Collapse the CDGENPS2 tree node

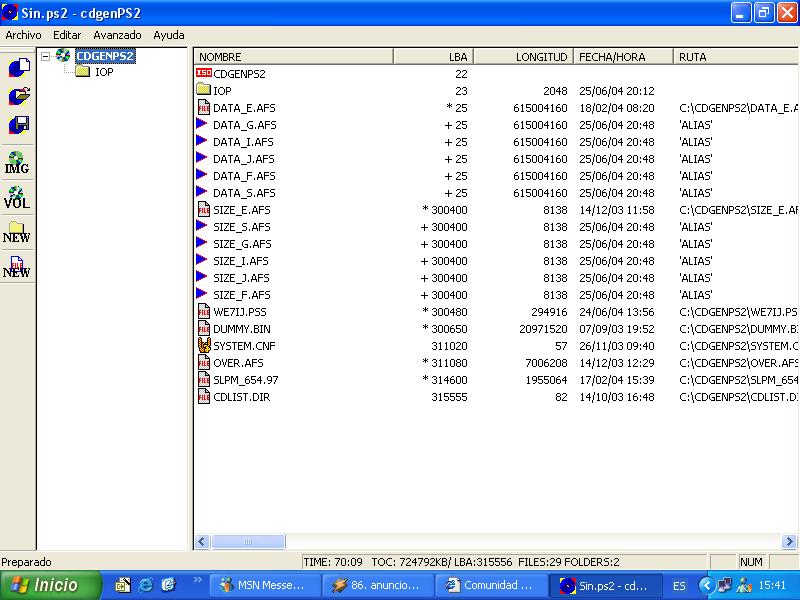[46, 57]
